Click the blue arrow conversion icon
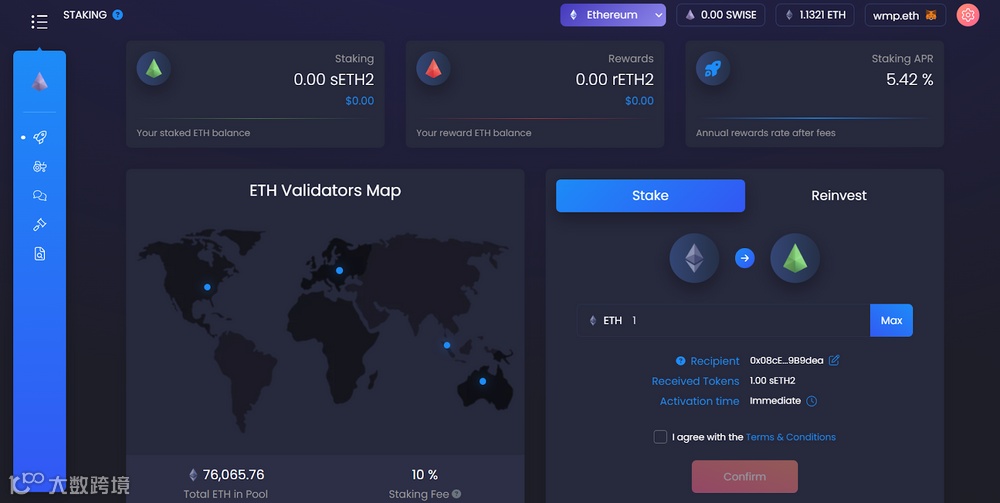 [745, 258]
